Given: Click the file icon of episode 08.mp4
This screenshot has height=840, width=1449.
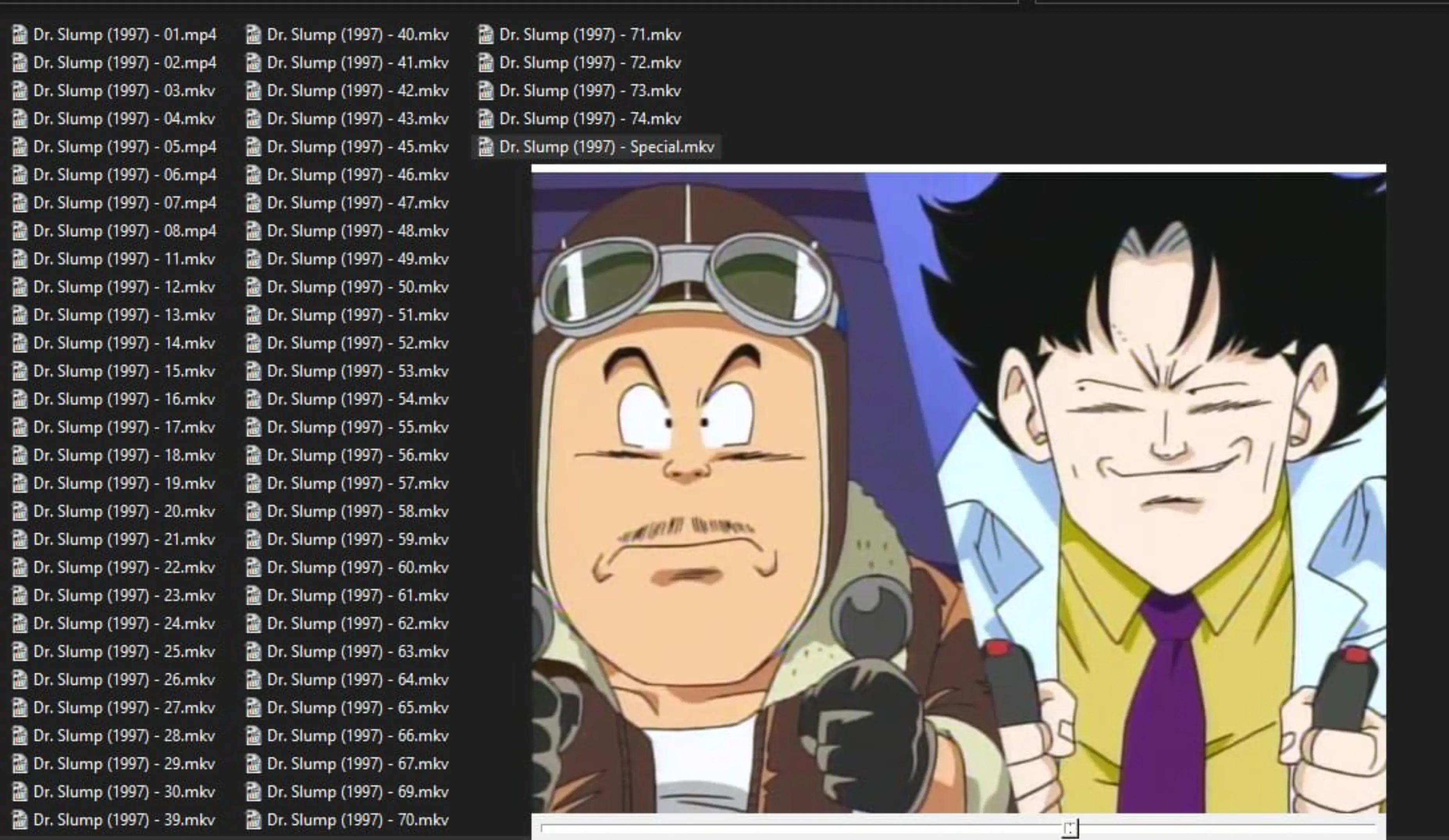Looking at the screenshot, I should click(x=20, y=231).
